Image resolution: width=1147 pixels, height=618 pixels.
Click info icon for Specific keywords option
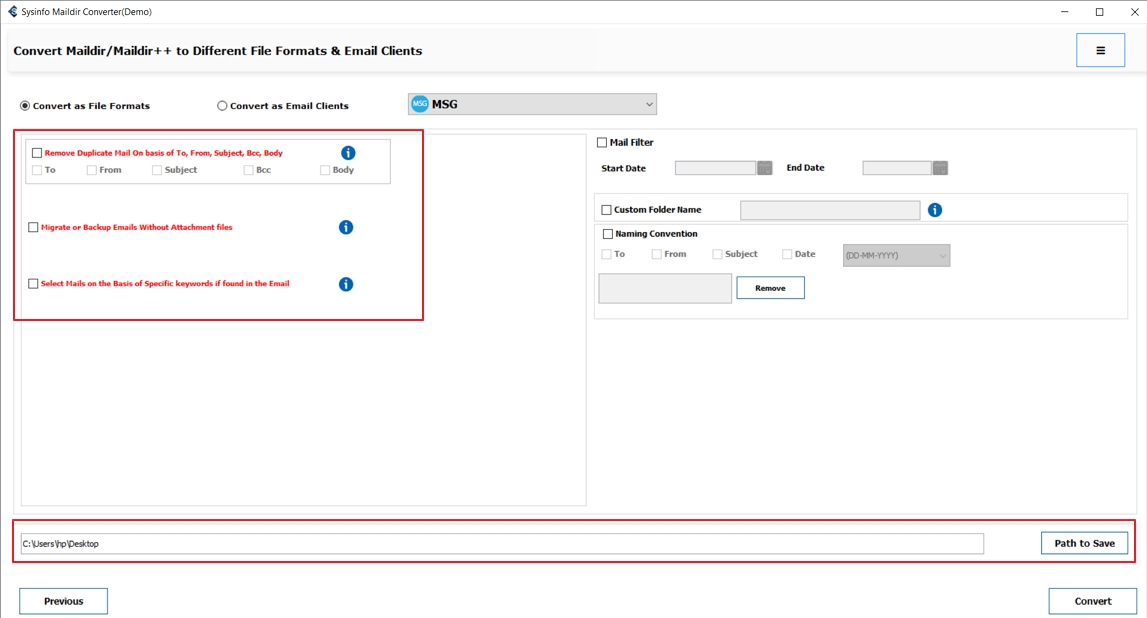click(x=346, y=284)
